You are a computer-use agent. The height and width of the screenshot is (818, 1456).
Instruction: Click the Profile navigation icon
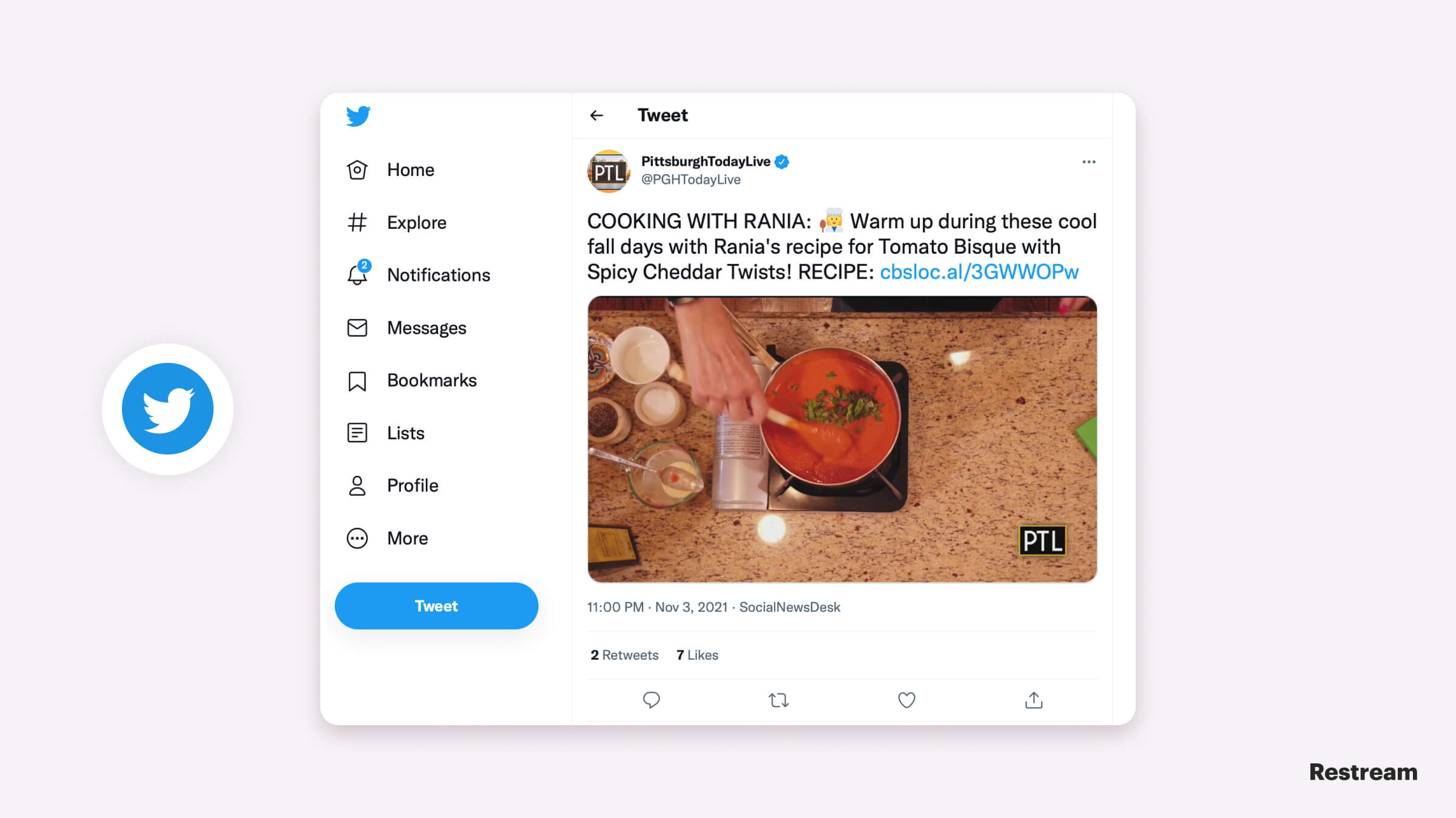[x=356, y=485]
